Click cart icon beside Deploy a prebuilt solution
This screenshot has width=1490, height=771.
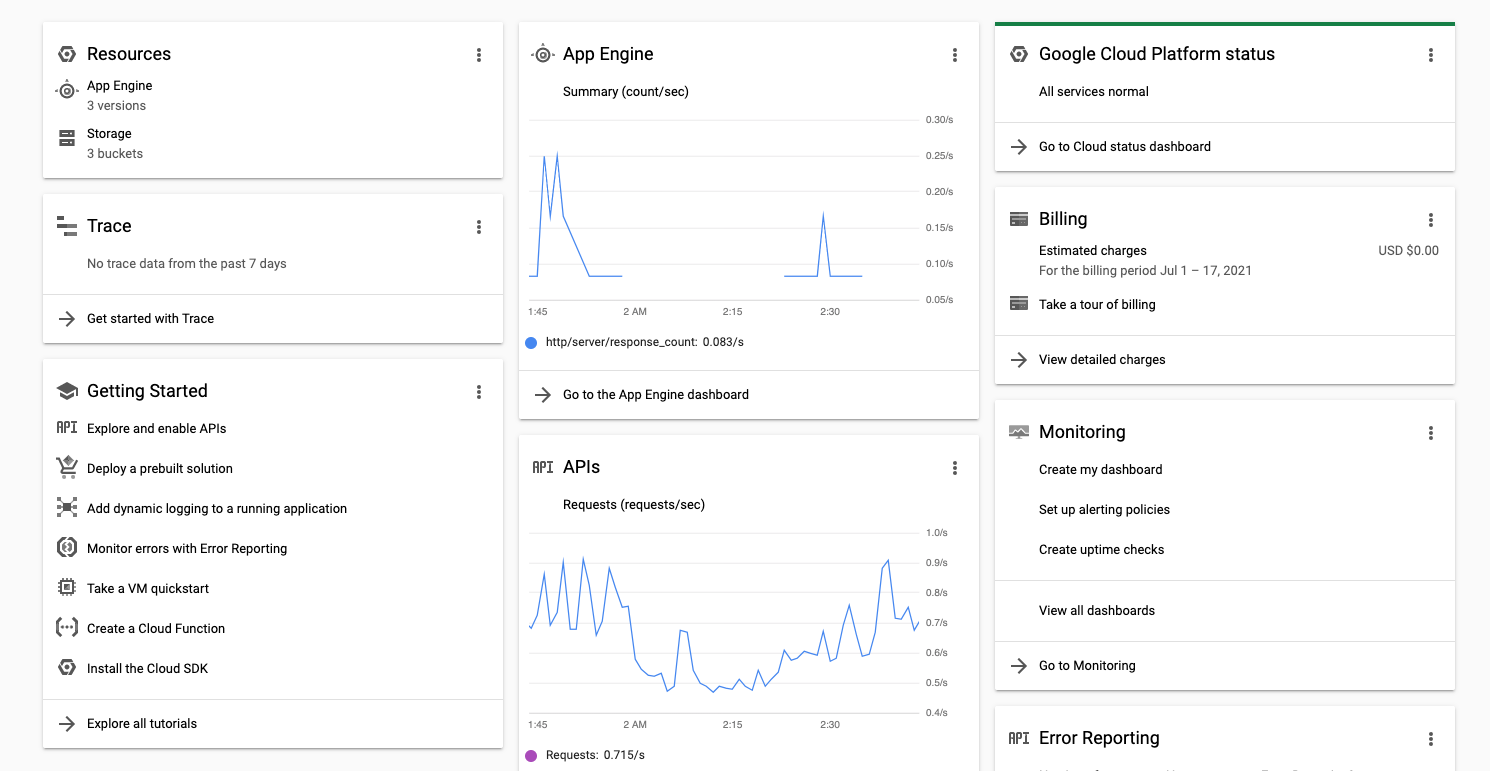pos(67,467)
